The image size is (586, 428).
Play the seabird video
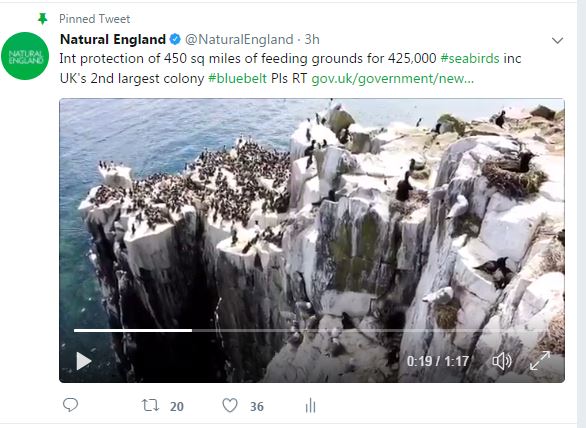[x=84, y=361]
